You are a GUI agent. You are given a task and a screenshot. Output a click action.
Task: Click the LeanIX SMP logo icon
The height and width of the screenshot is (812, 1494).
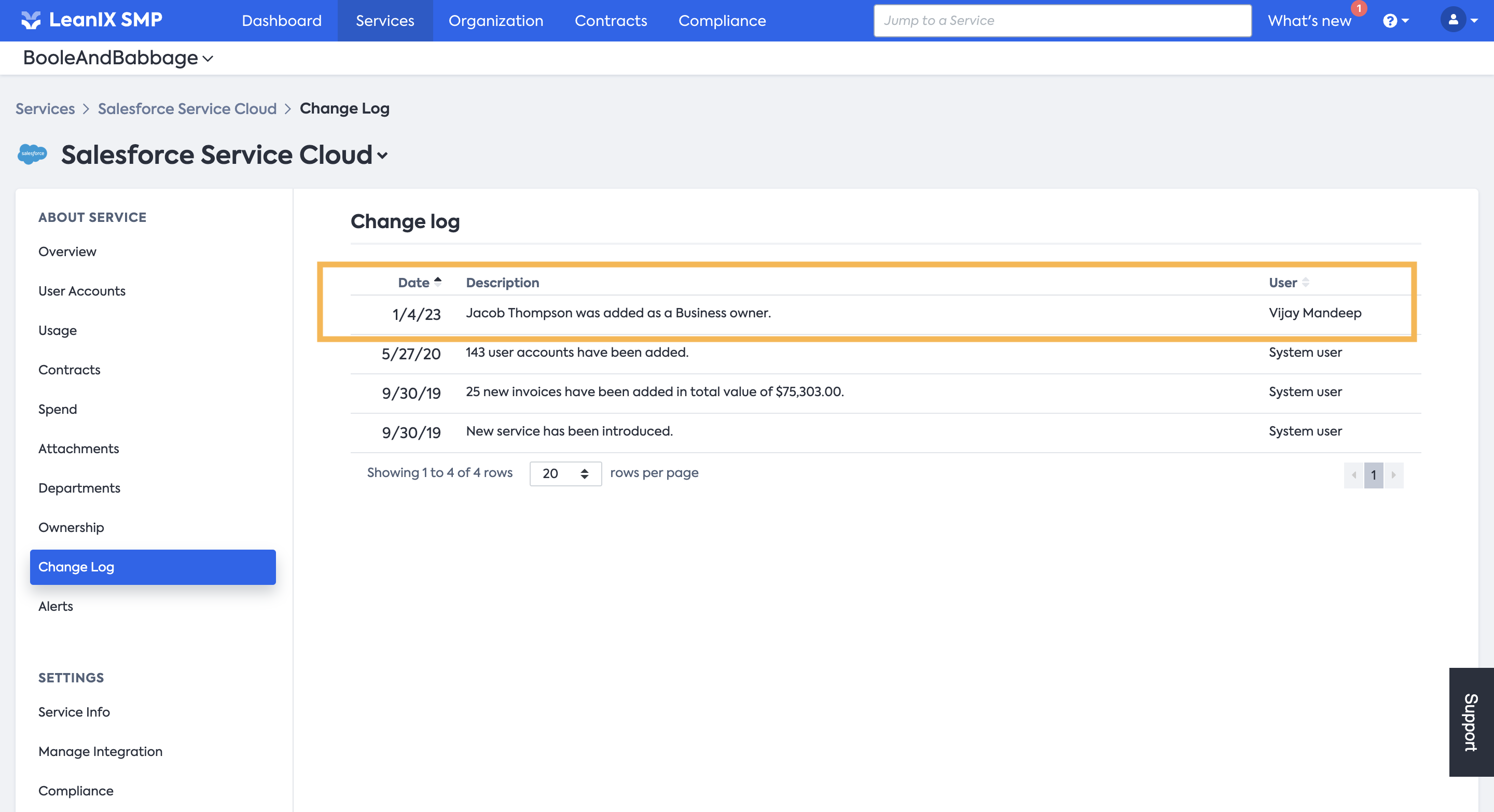[x=30, y=20]
